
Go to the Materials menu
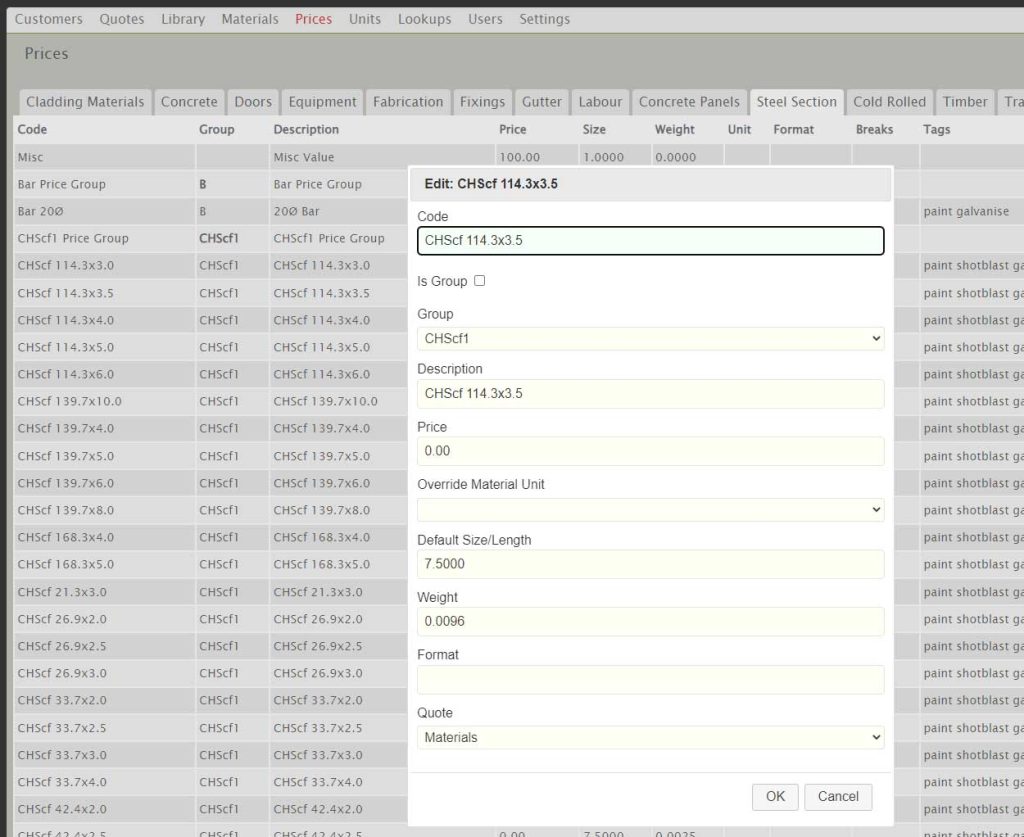[250, 19]
